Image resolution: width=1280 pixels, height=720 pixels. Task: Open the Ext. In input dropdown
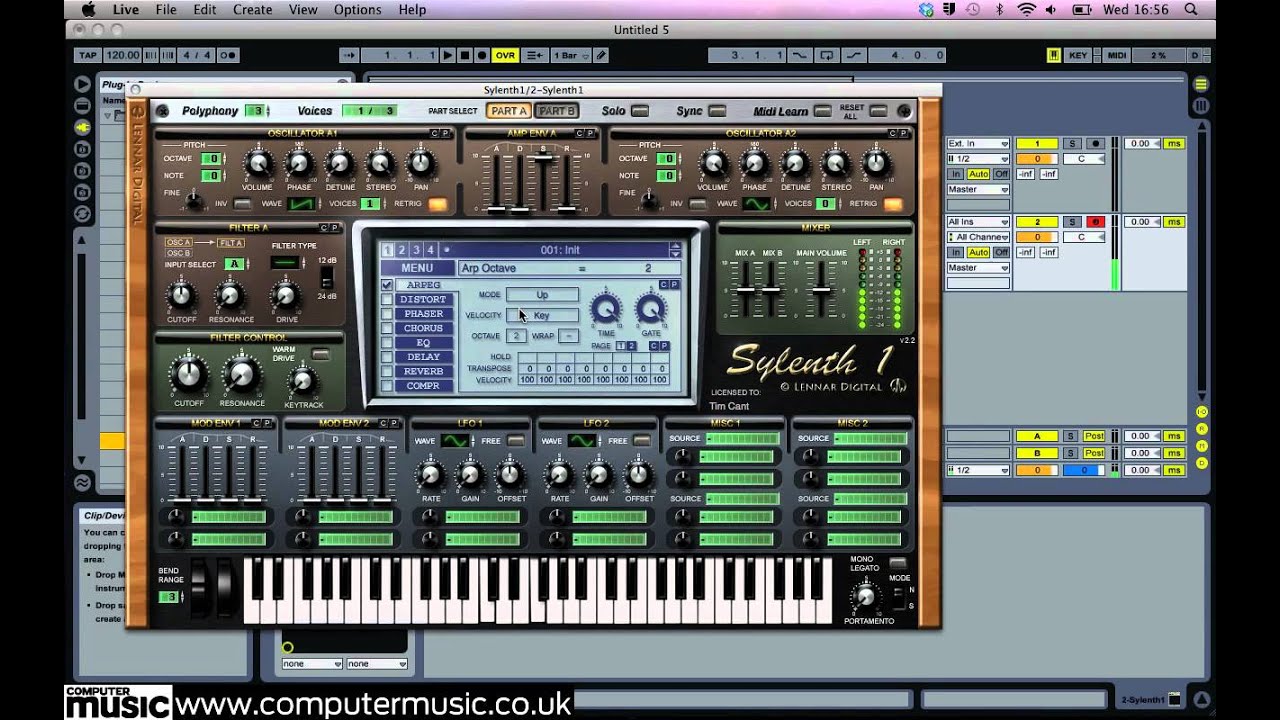pos(978,144)
